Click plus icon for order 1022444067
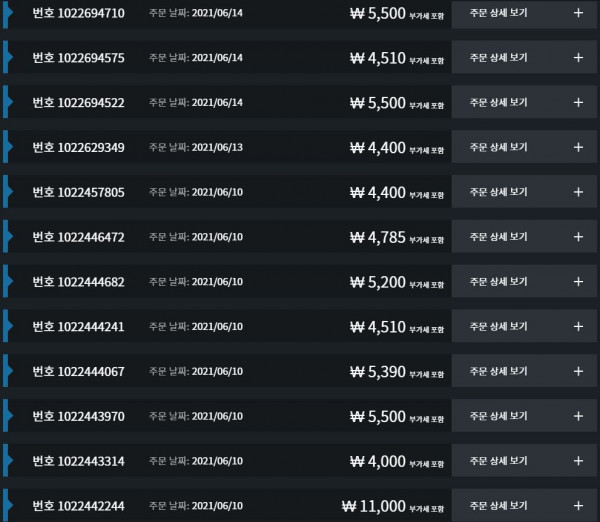The height and width of the screenshot is (522, 600). click(x=578, y=371)
